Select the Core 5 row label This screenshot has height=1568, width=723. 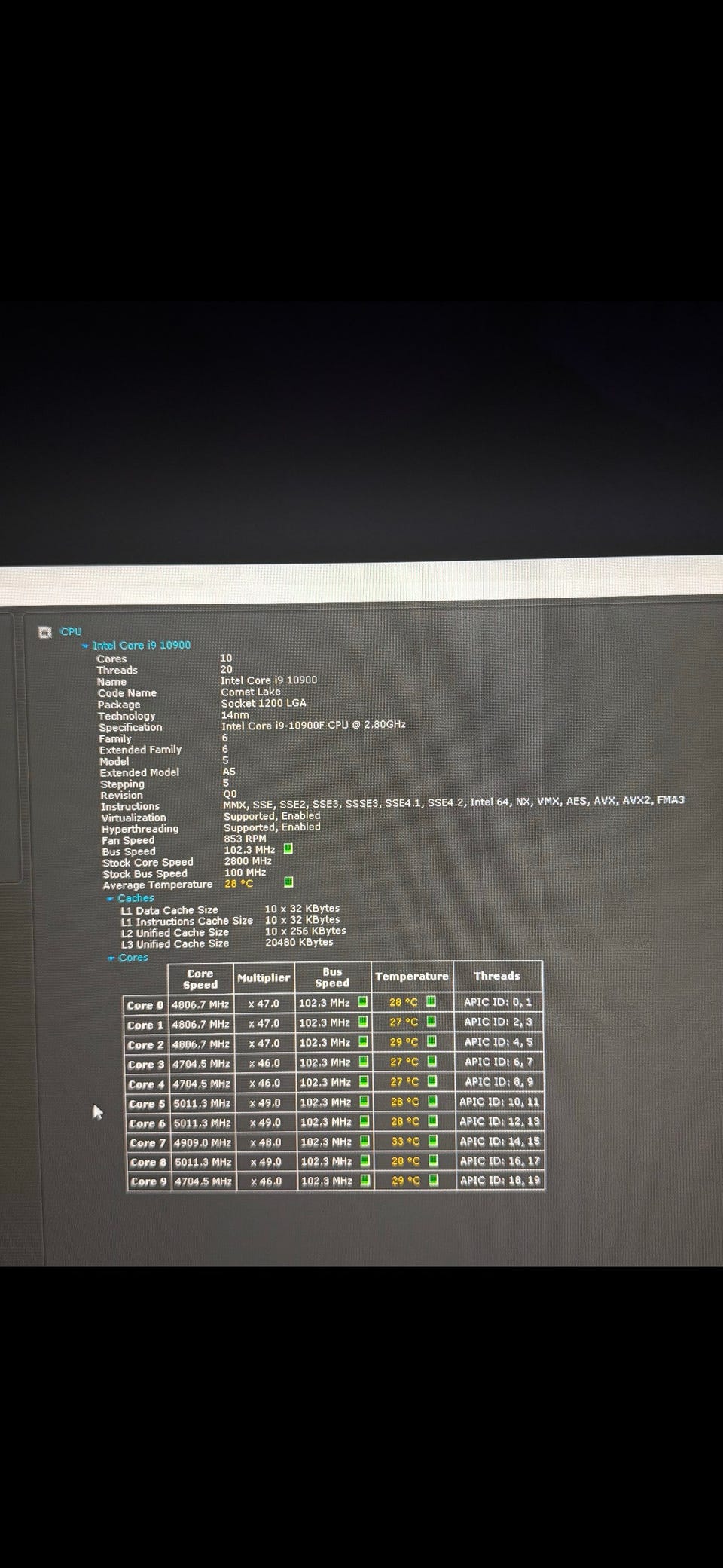coord(146,1104)
